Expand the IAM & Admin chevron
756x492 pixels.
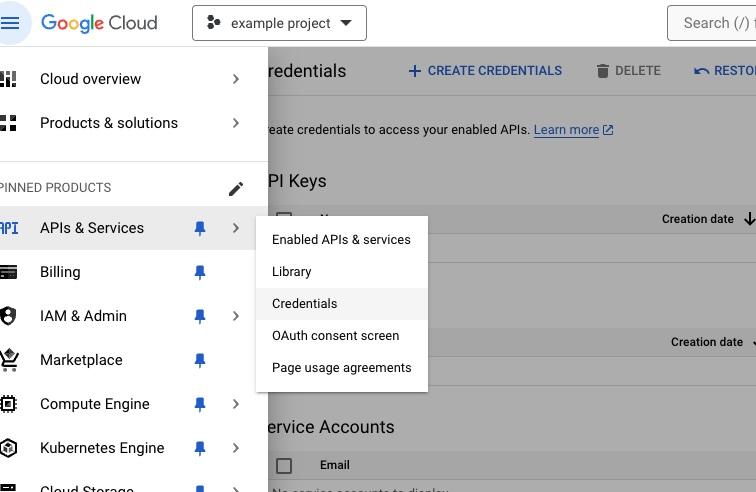(x=236, y=316)
